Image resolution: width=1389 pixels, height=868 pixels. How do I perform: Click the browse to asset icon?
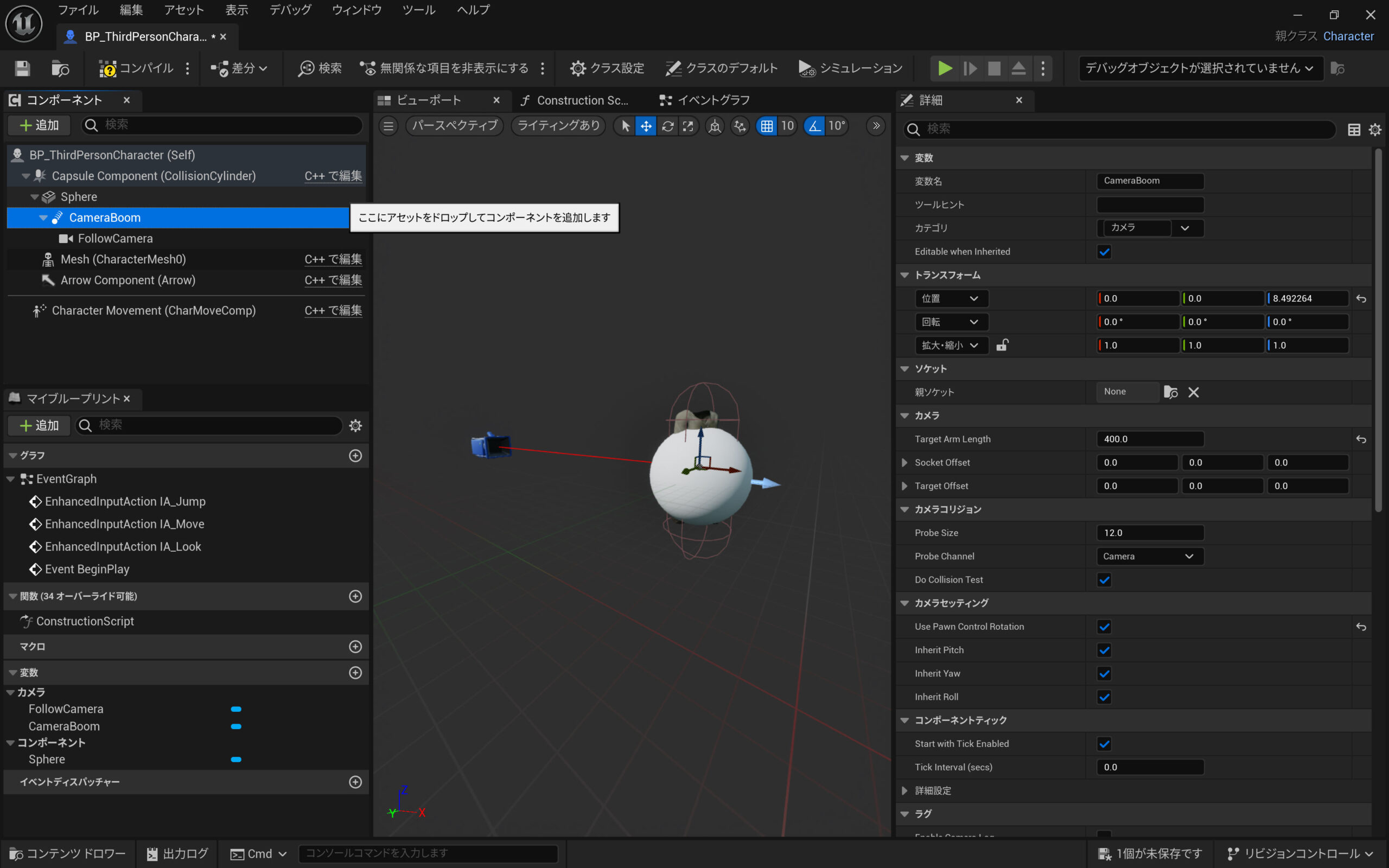(x=60, y=68)
